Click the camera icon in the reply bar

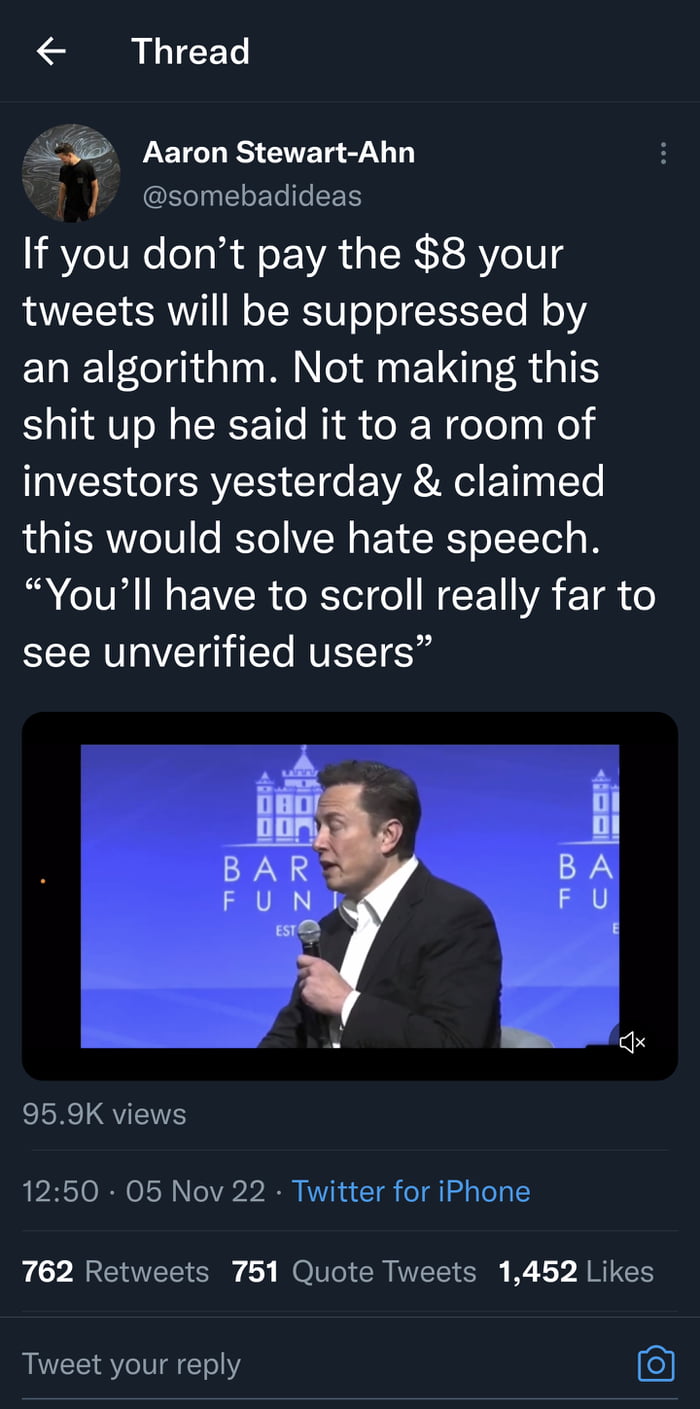tap(657, 1363)
